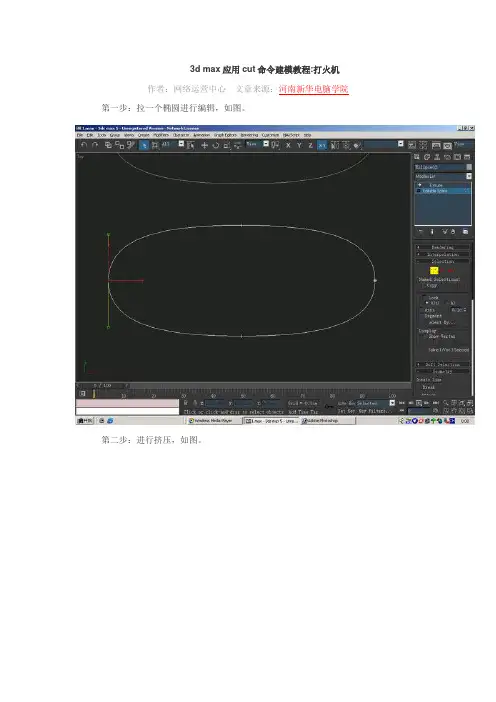The image size is (496, 702).
Task: Select the All radio button
Action: click(x=446, y=303)
